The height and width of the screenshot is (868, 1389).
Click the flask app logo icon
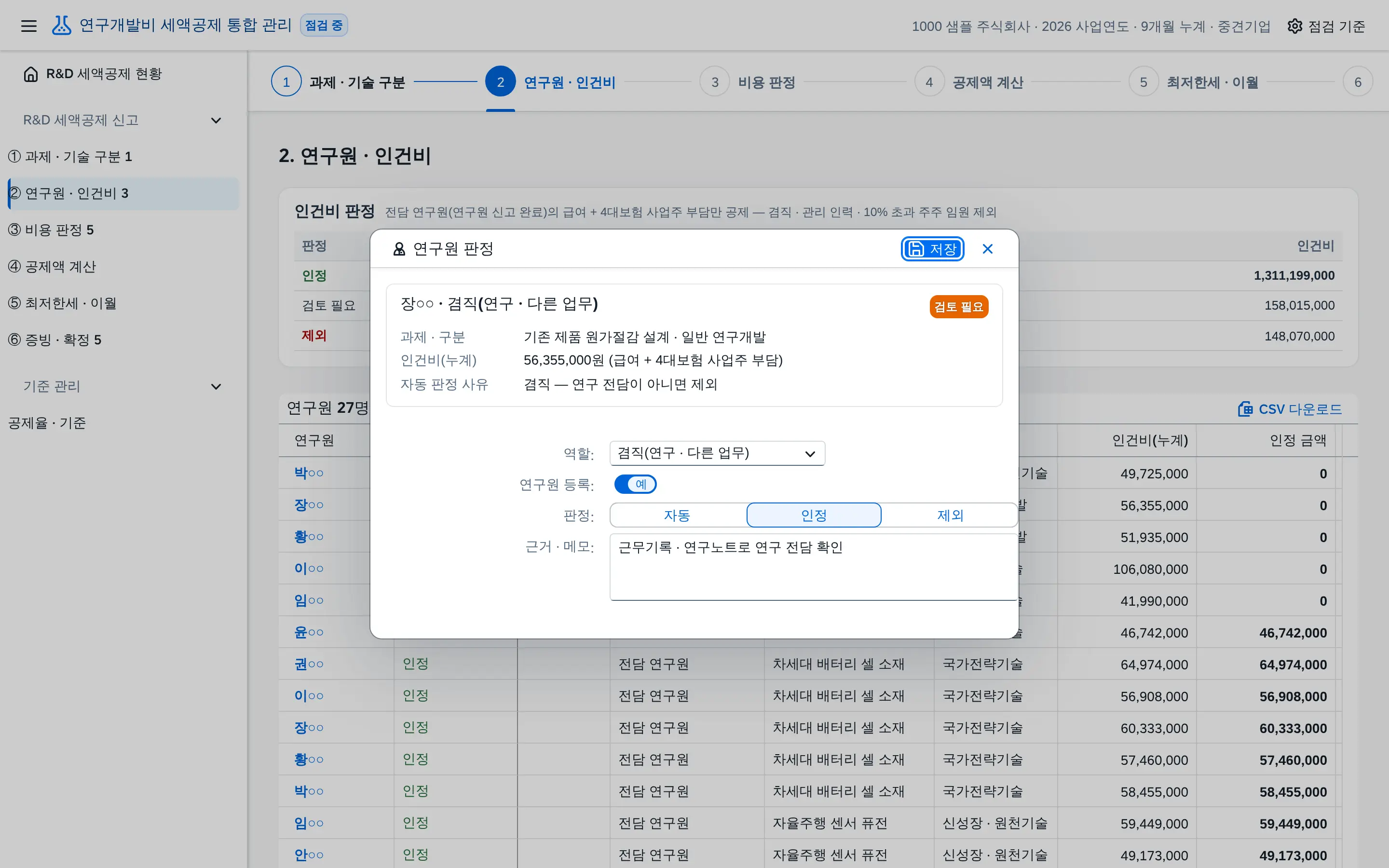(x=61, y=25)
